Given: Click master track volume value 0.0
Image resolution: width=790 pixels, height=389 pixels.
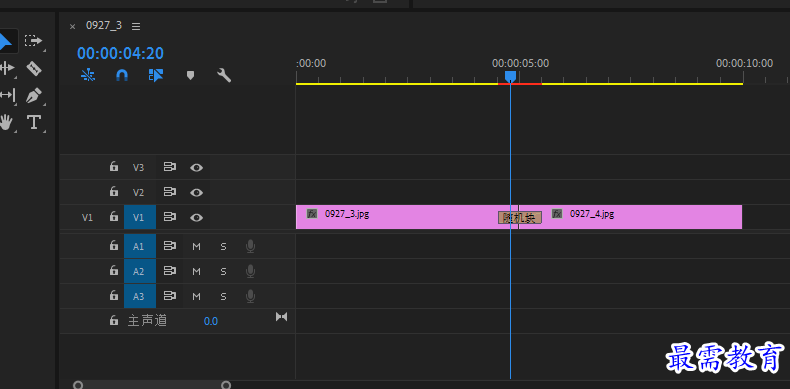Looking at the screenshot, I should pos(211,321).
